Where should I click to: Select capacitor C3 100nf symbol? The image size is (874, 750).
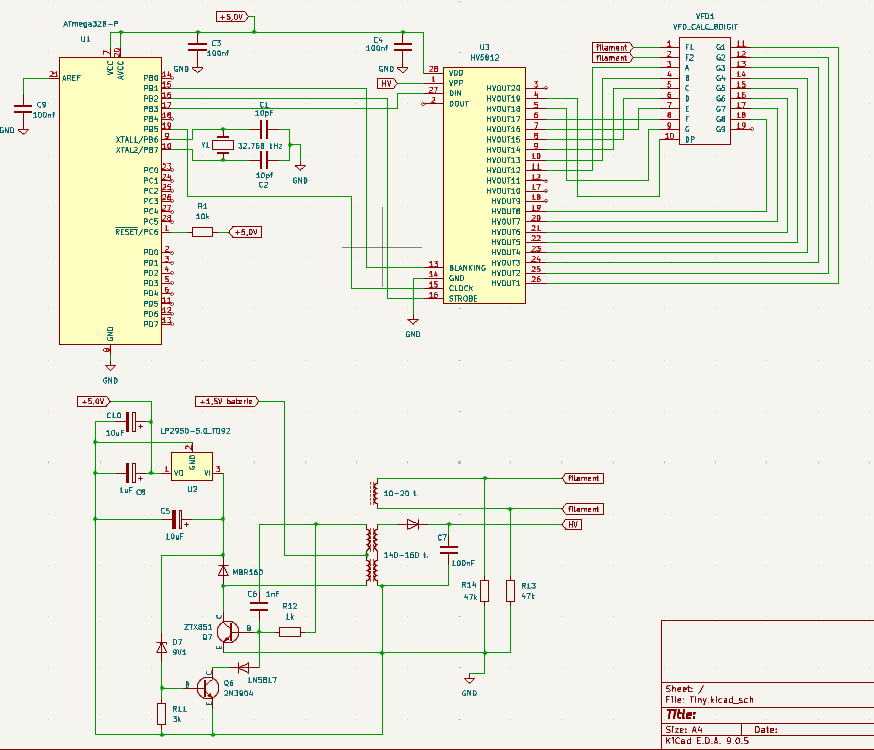tap(197, 47)
